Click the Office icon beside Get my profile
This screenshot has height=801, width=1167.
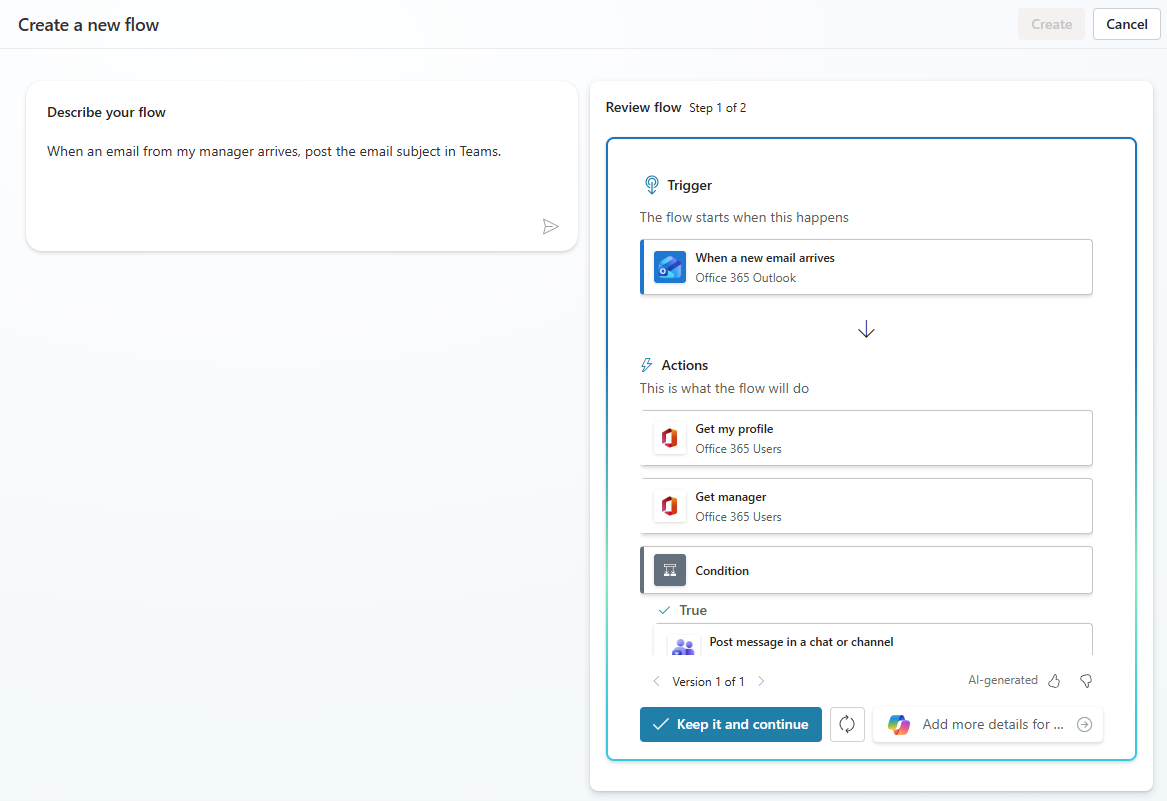point(669,438)
